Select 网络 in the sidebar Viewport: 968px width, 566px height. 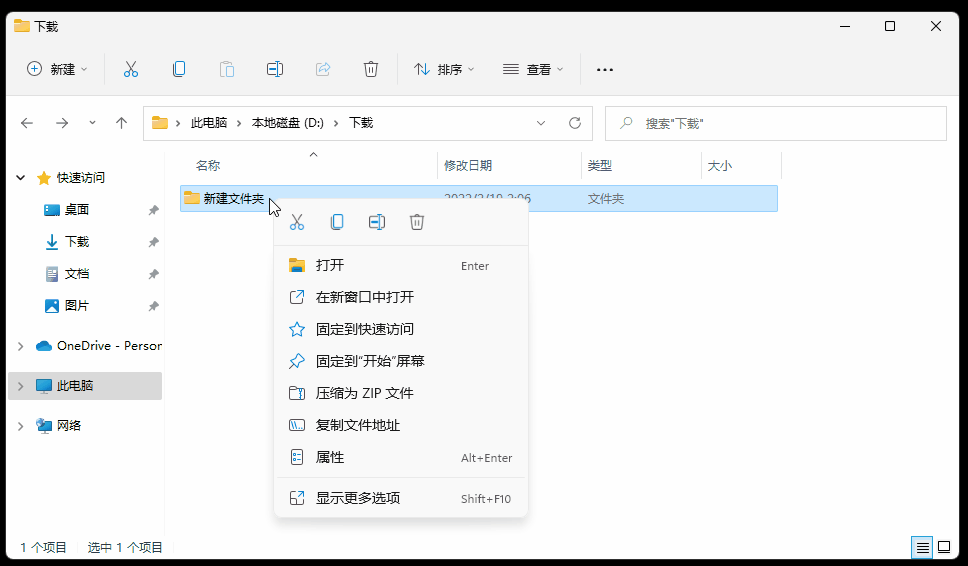[x=69, y=426]
